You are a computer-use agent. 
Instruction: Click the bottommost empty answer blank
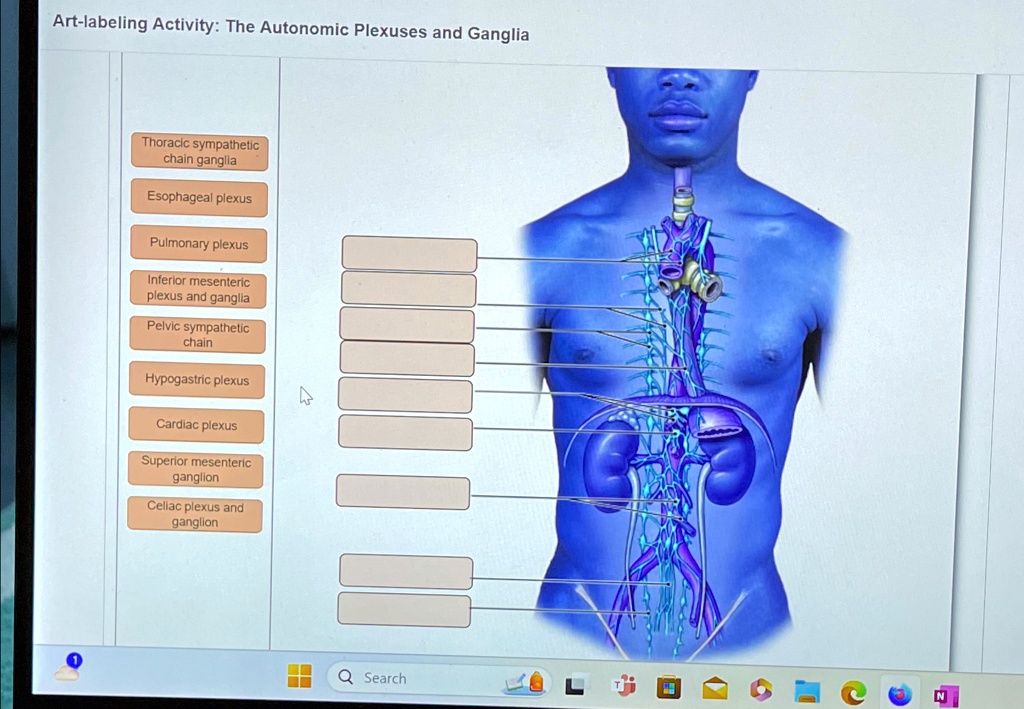tap(404, 609)
